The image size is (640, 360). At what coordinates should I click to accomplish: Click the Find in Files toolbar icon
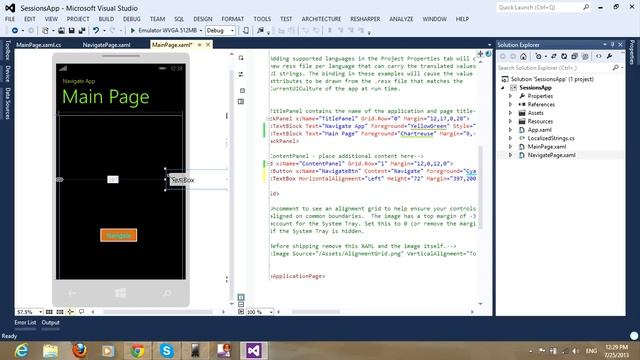[x=260, y=31]
